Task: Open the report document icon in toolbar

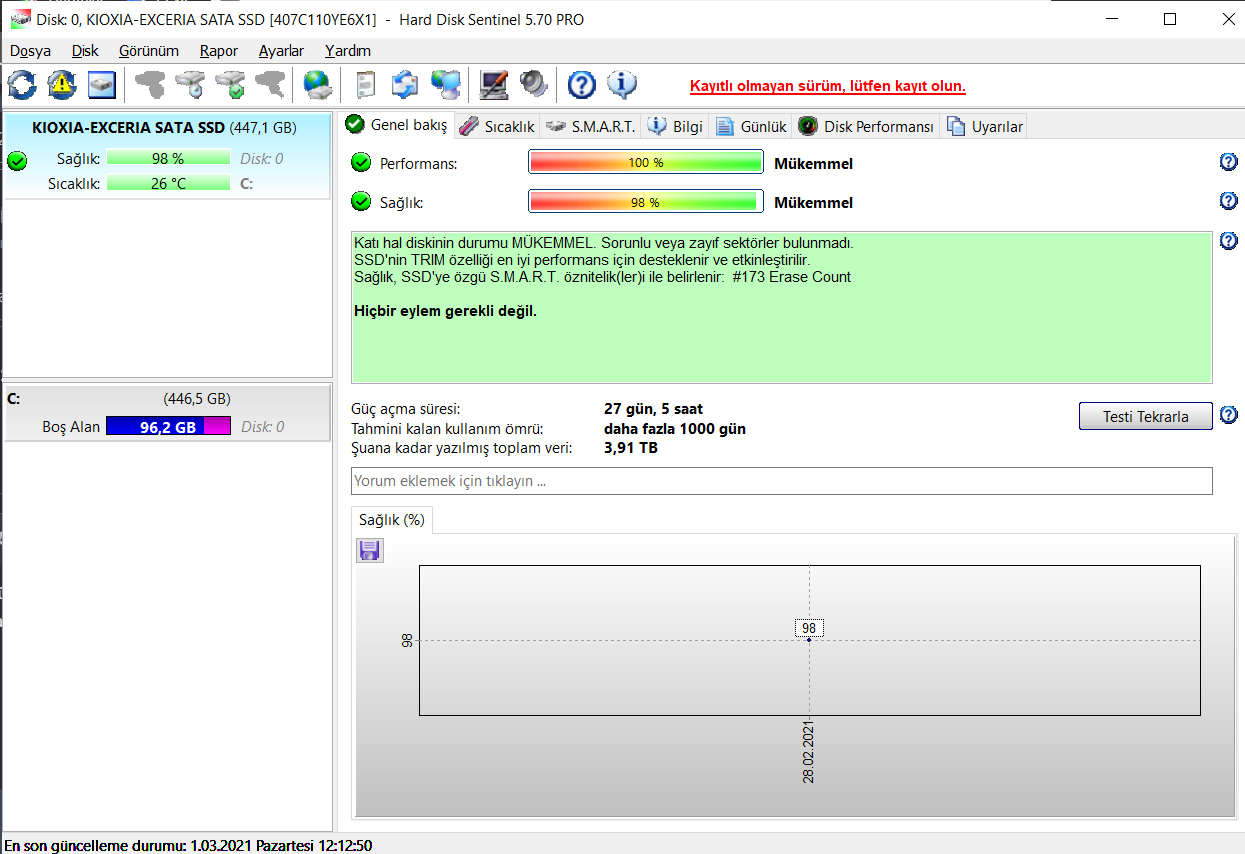Action: [x=366, y=85]
